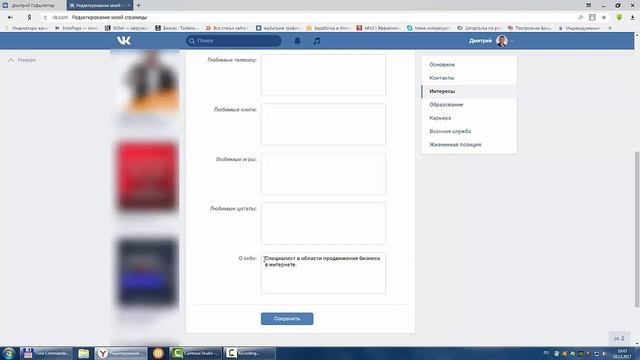Screen dimensions: 640x360
Task: Open the taskbar clock
Action: pos(622,353)
